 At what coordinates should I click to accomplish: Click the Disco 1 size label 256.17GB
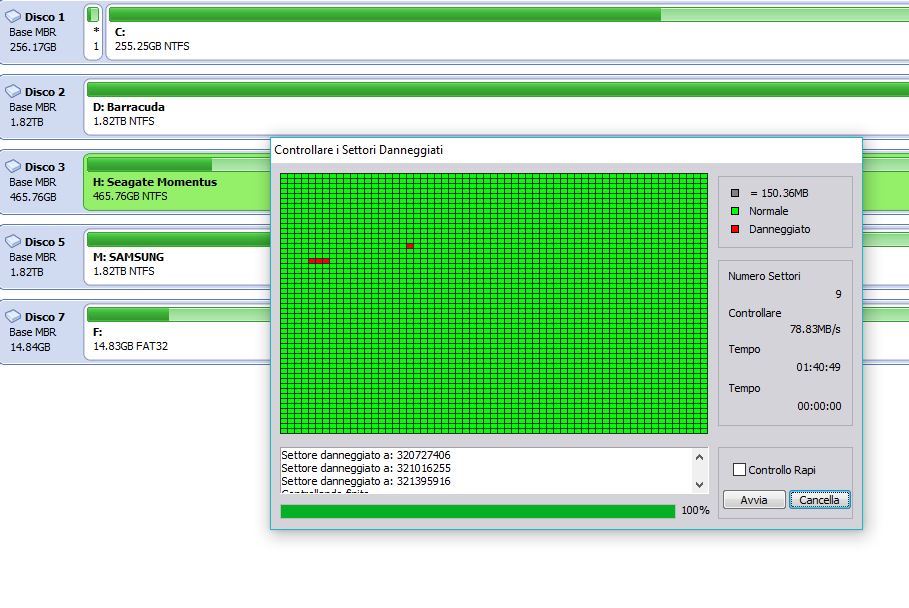[33, 47]
